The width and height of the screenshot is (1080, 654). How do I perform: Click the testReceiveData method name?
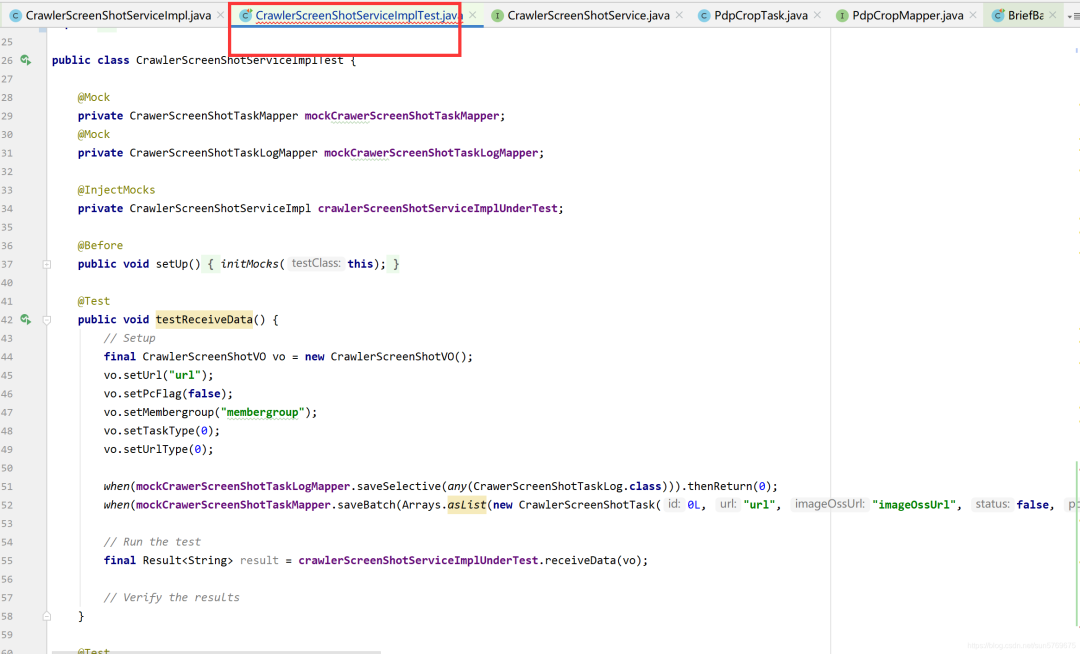205,319
